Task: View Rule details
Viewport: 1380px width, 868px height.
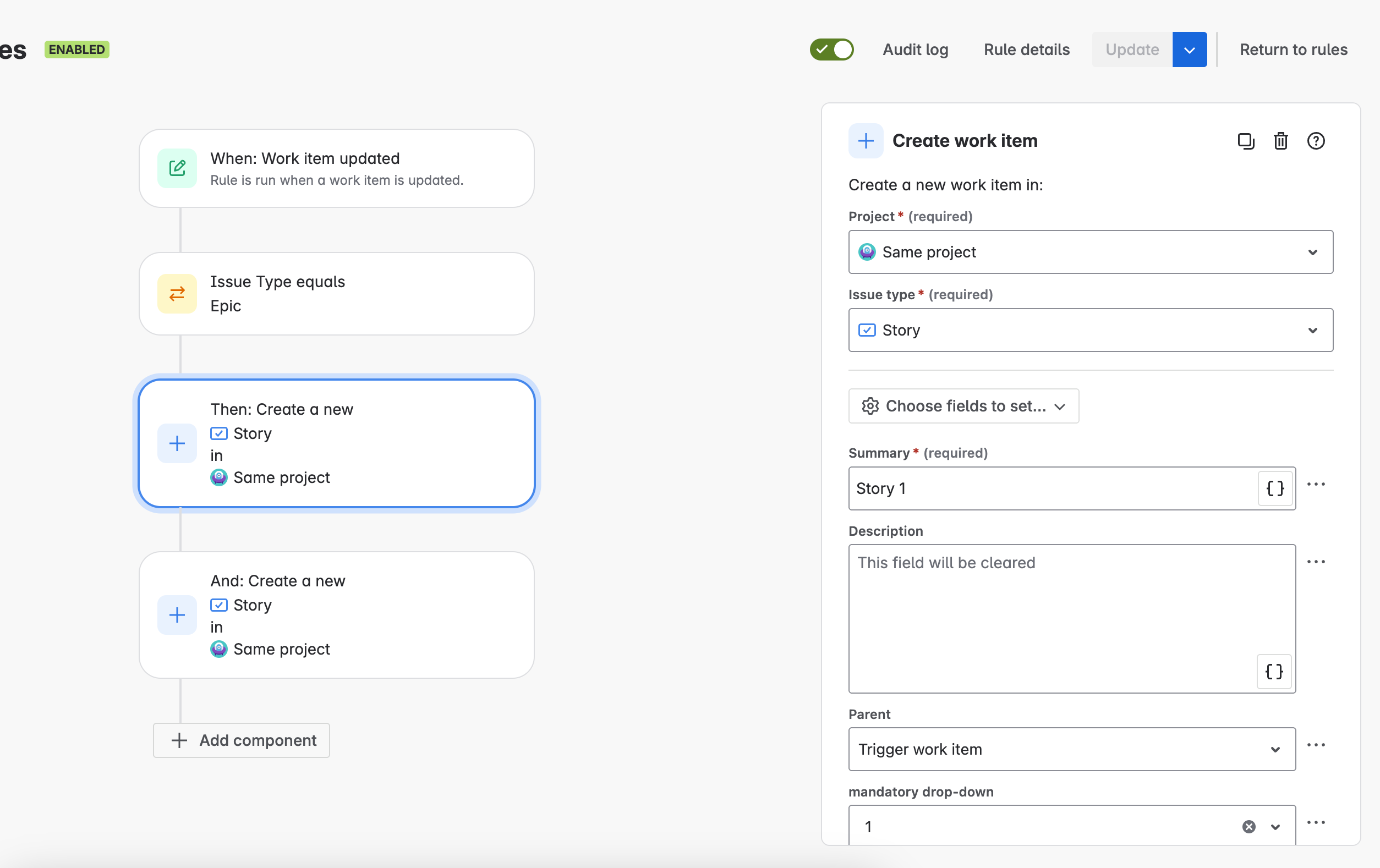Action: [1026, 50]
